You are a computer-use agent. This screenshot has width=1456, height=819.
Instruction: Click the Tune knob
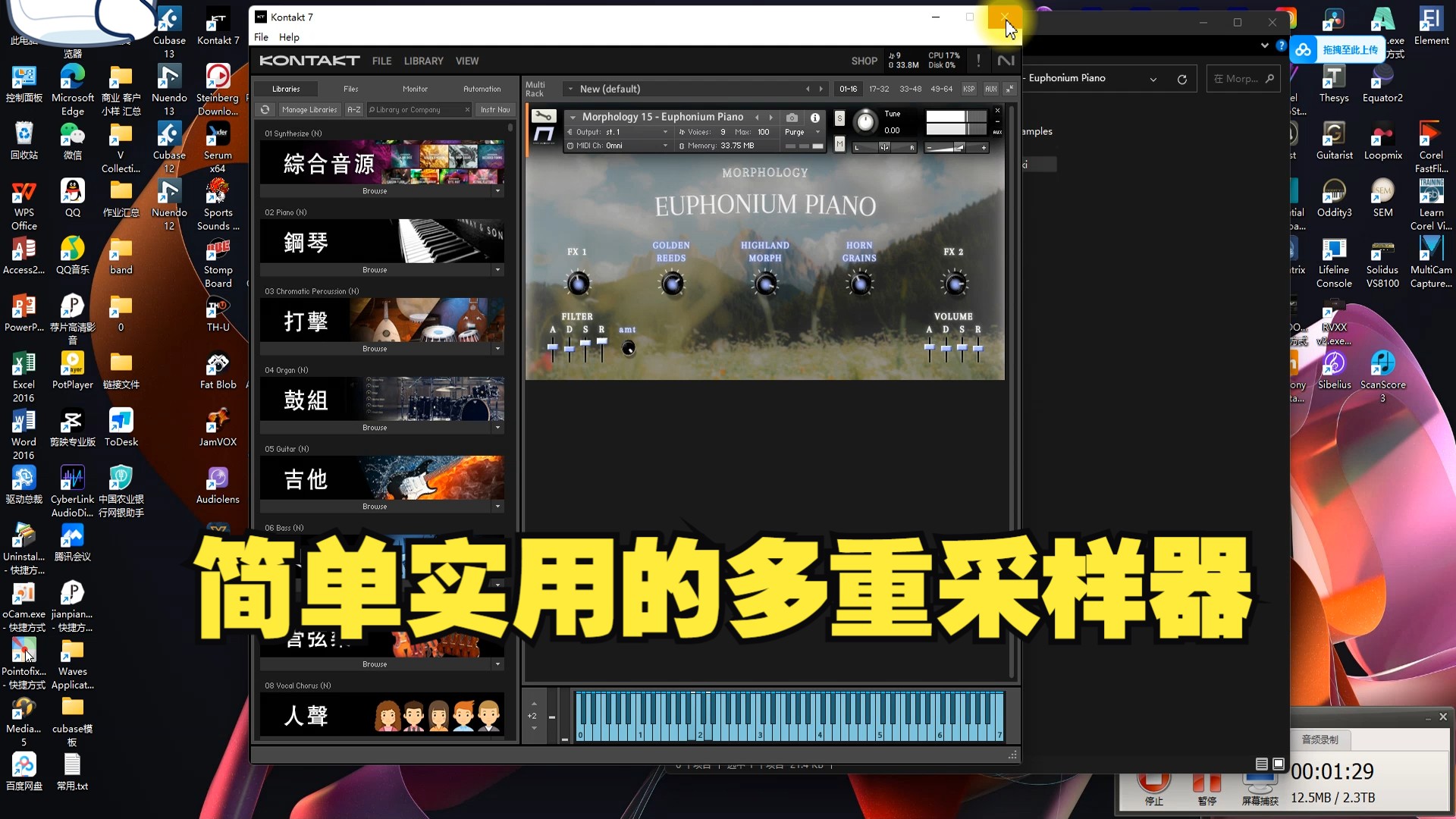click(865, 122)
